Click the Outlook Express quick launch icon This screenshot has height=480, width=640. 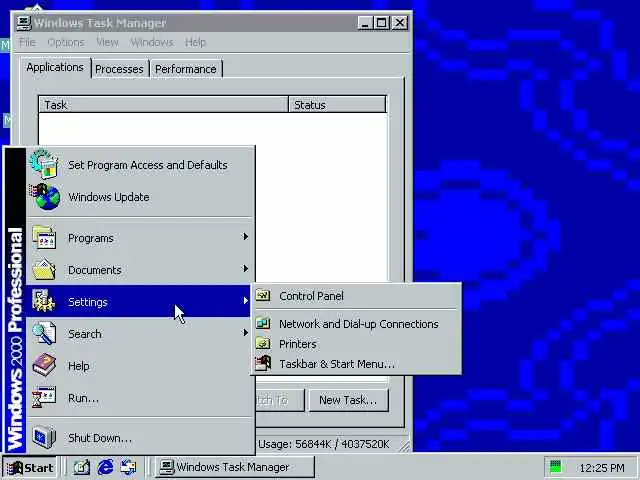(x=129, y=467)
